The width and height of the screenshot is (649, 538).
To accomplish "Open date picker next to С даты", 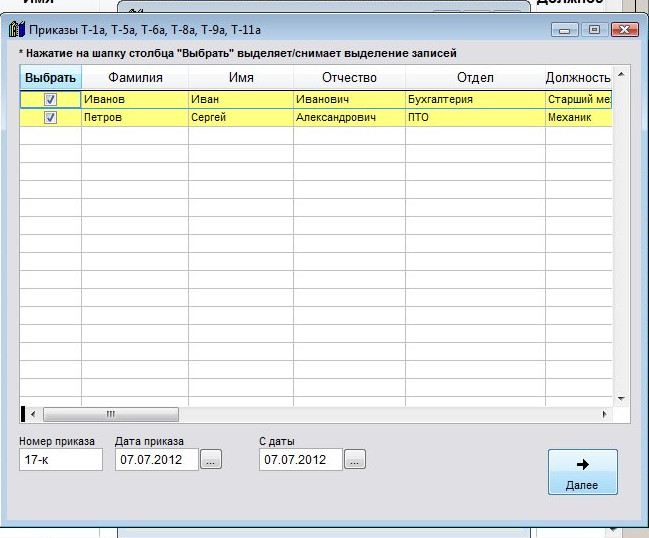I will (x=355, y=460).
